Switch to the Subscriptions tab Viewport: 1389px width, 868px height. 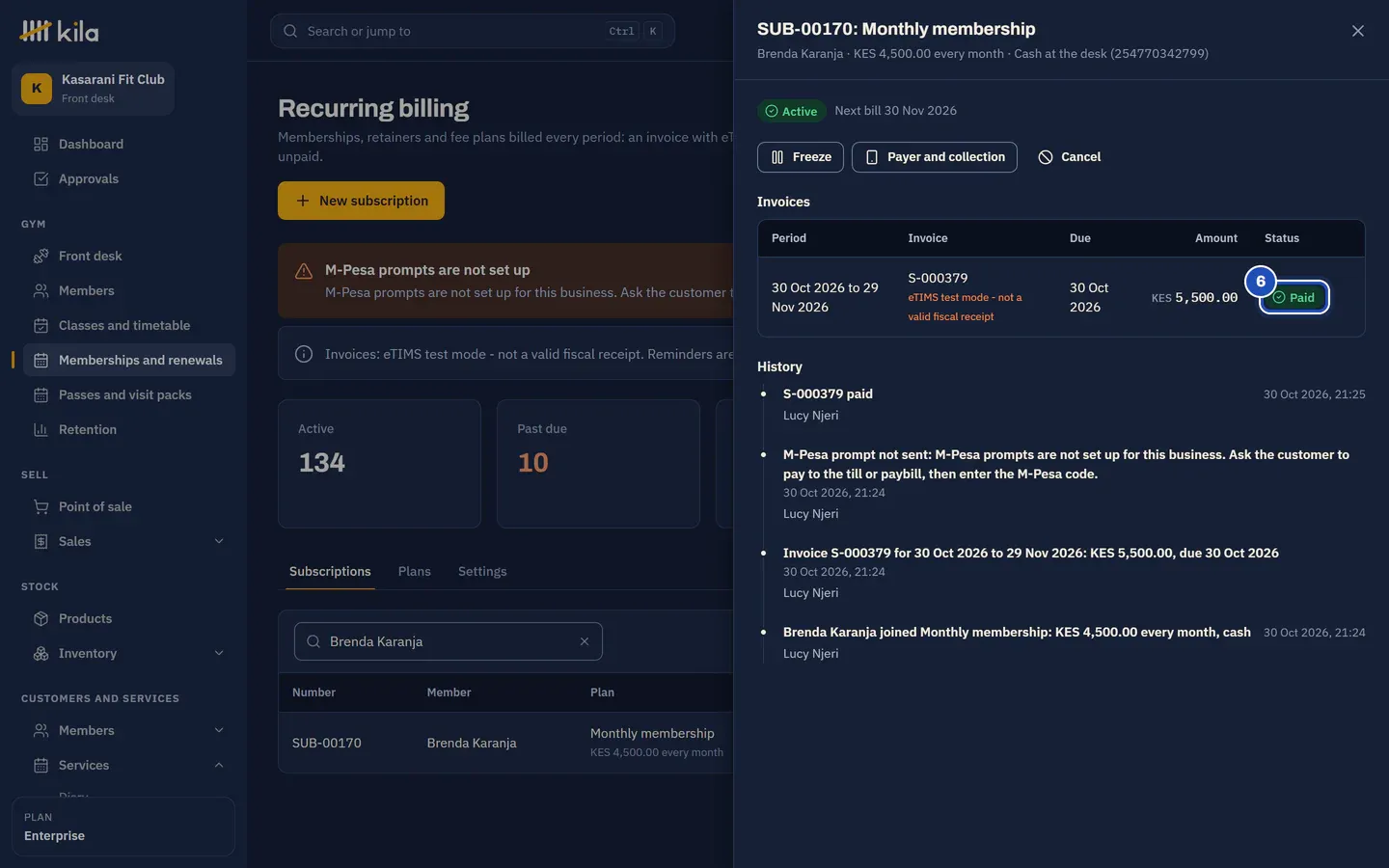[x=330, y=571]
